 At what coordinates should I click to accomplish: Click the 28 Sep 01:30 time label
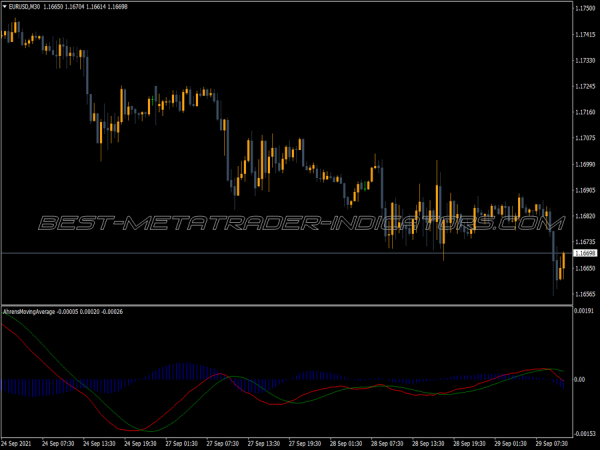point(346,443)
